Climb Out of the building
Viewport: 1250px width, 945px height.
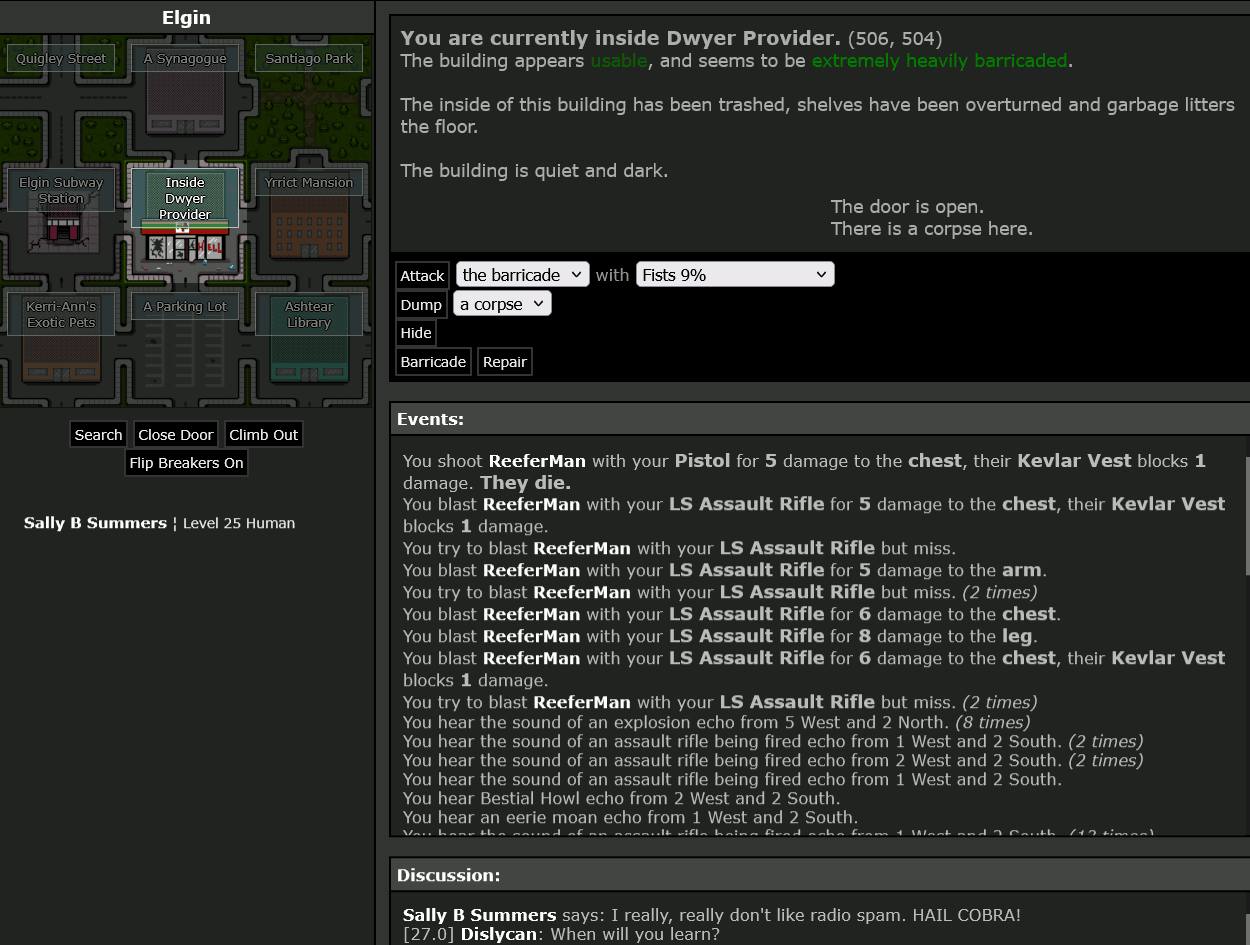tap(263, 434)
